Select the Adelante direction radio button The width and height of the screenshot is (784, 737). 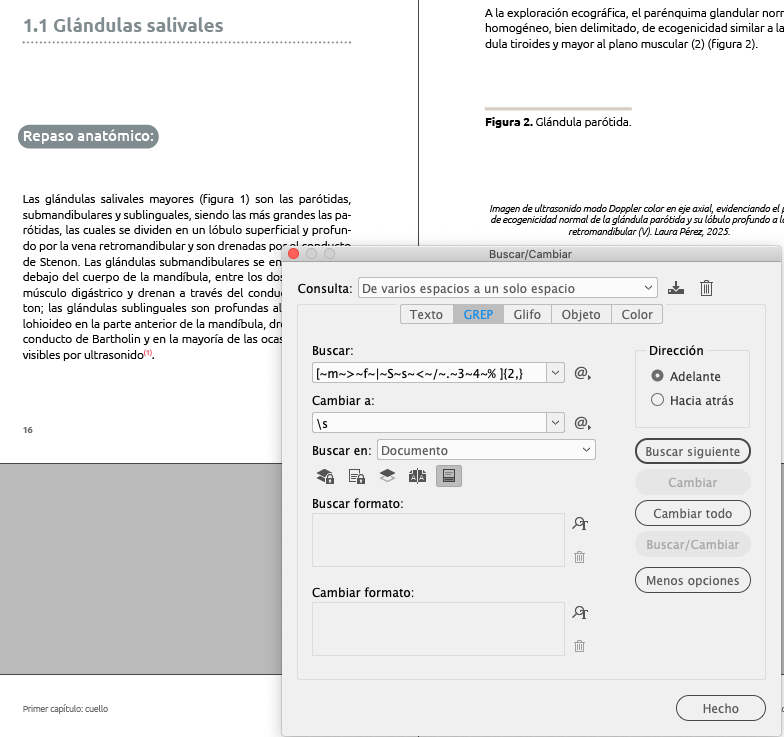point(657,376)
